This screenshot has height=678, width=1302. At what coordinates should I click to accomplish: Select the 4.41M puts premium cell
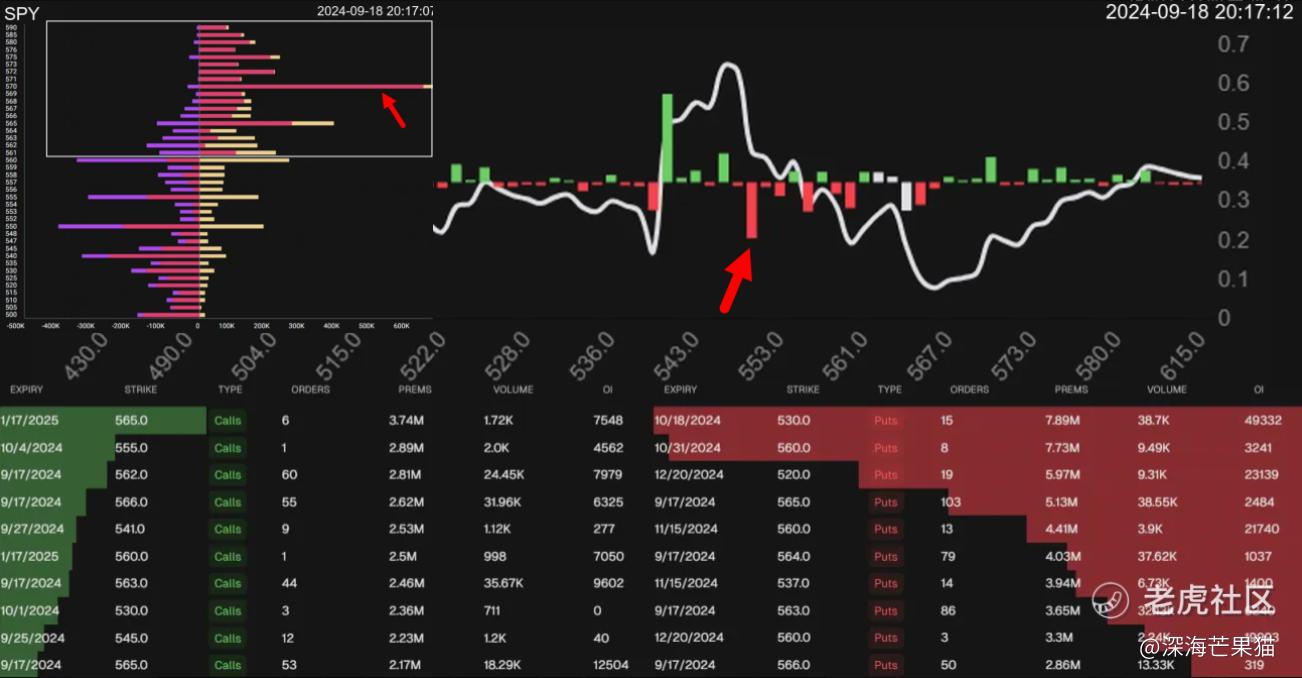pos(1062,529)
